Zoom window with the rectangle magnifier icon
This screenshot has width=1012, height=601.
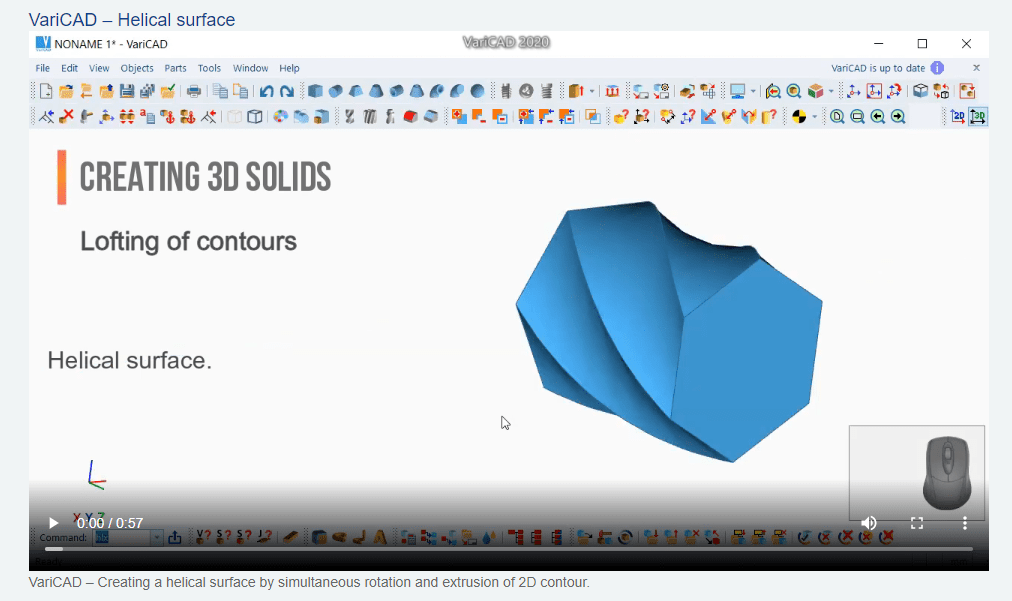[x=857, y=117]
